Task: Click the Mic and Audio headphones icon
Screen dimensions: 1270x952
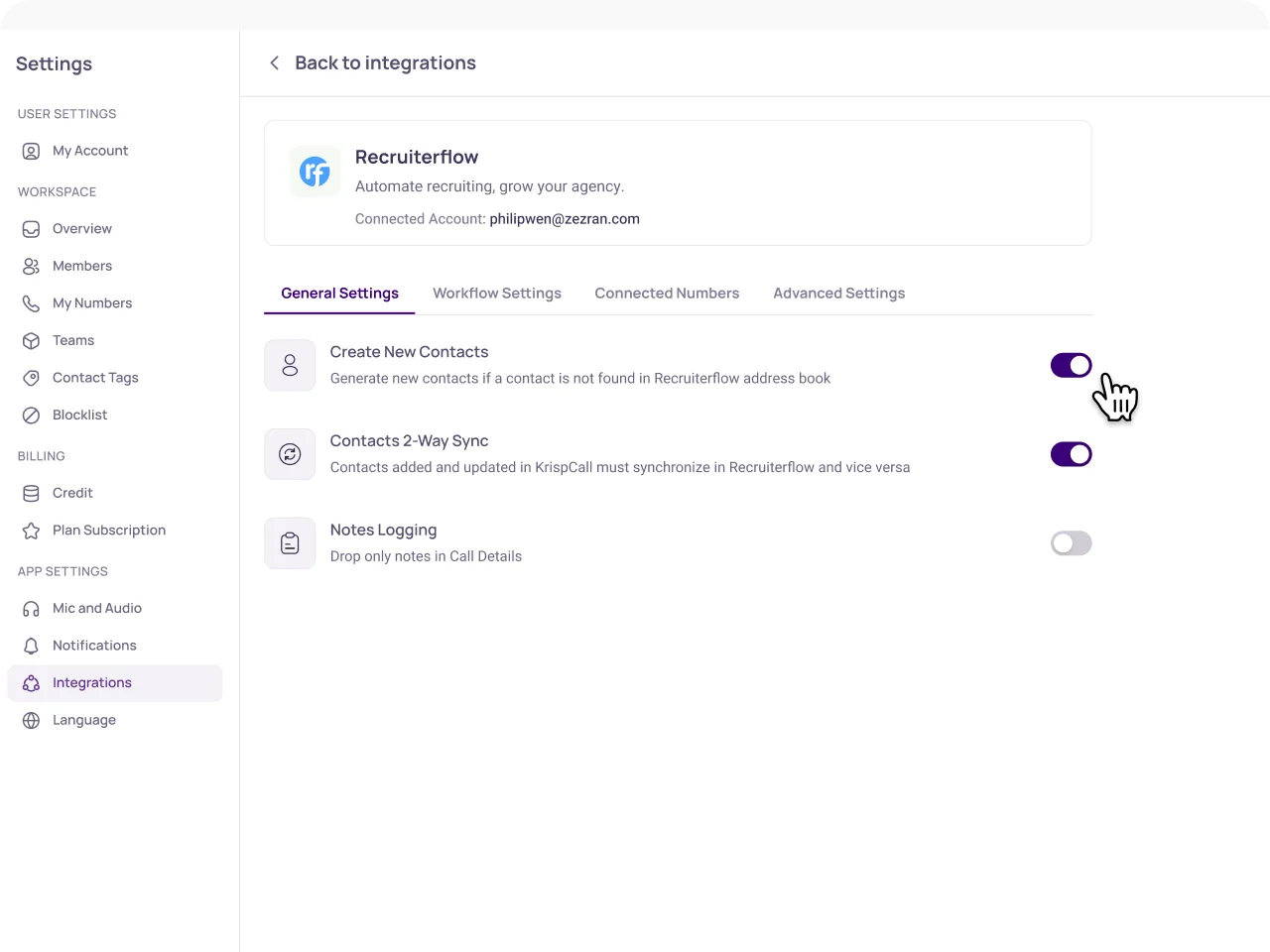Action: click(x=31, y=609)
